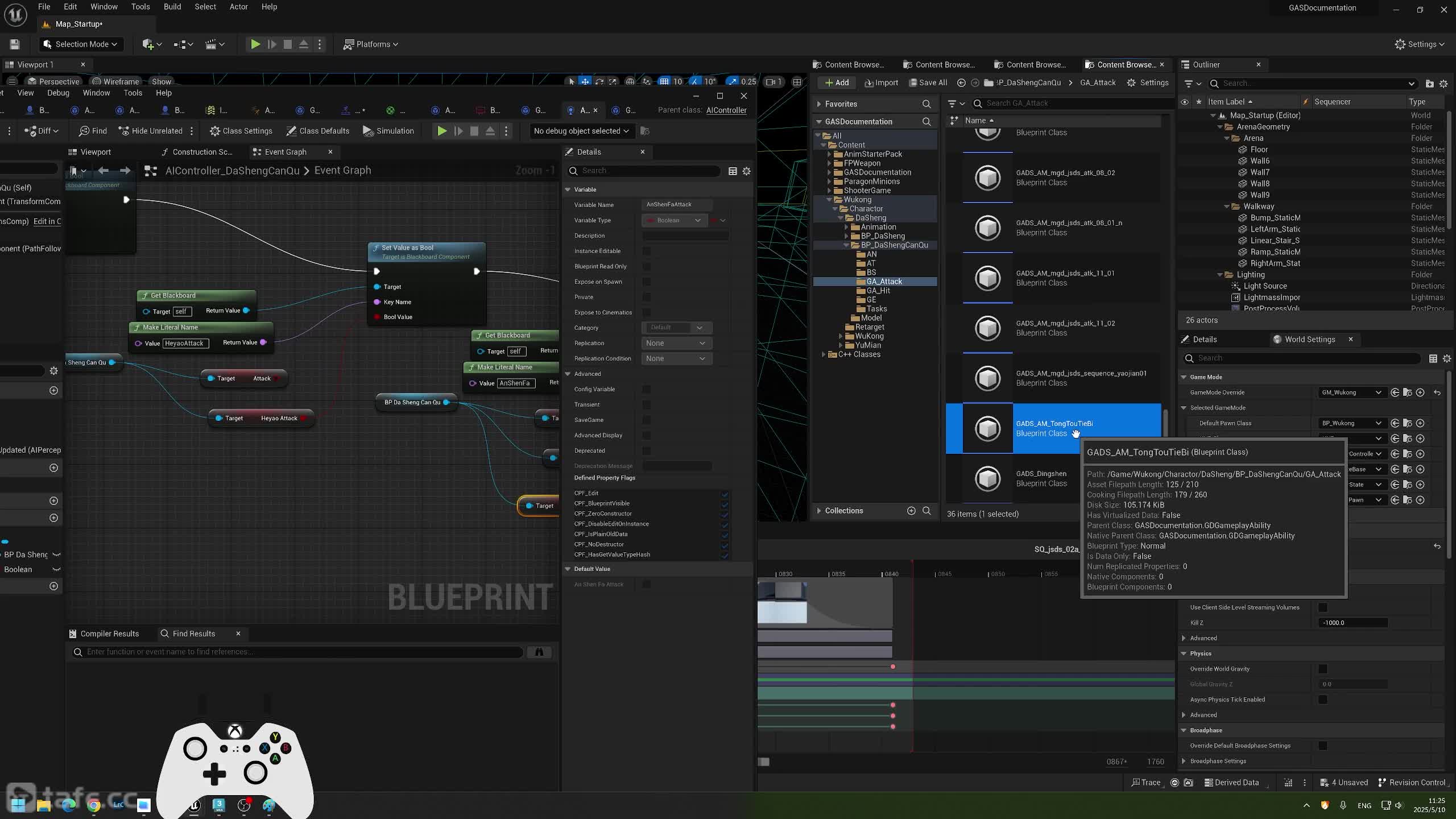Save the current level with disk icon

pos(15,44)
